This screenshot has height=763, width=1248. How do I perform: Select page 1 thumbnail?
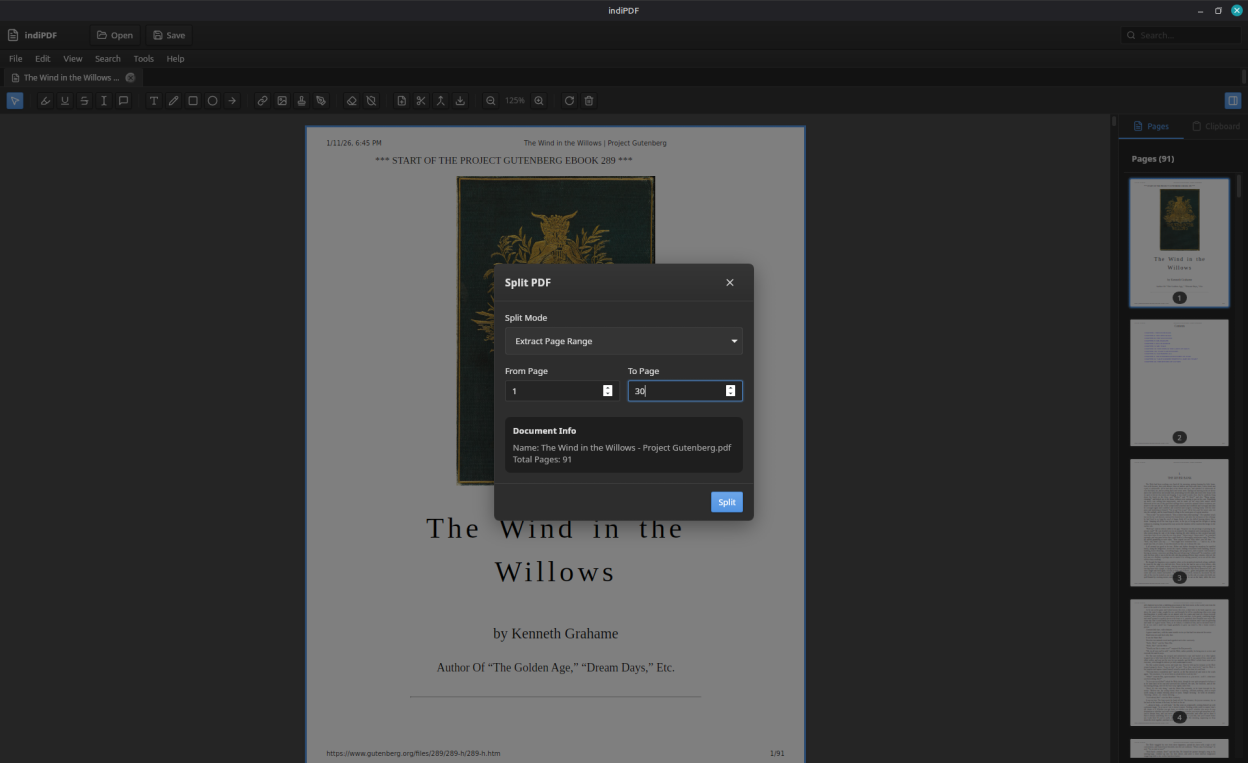point(1179,242)
